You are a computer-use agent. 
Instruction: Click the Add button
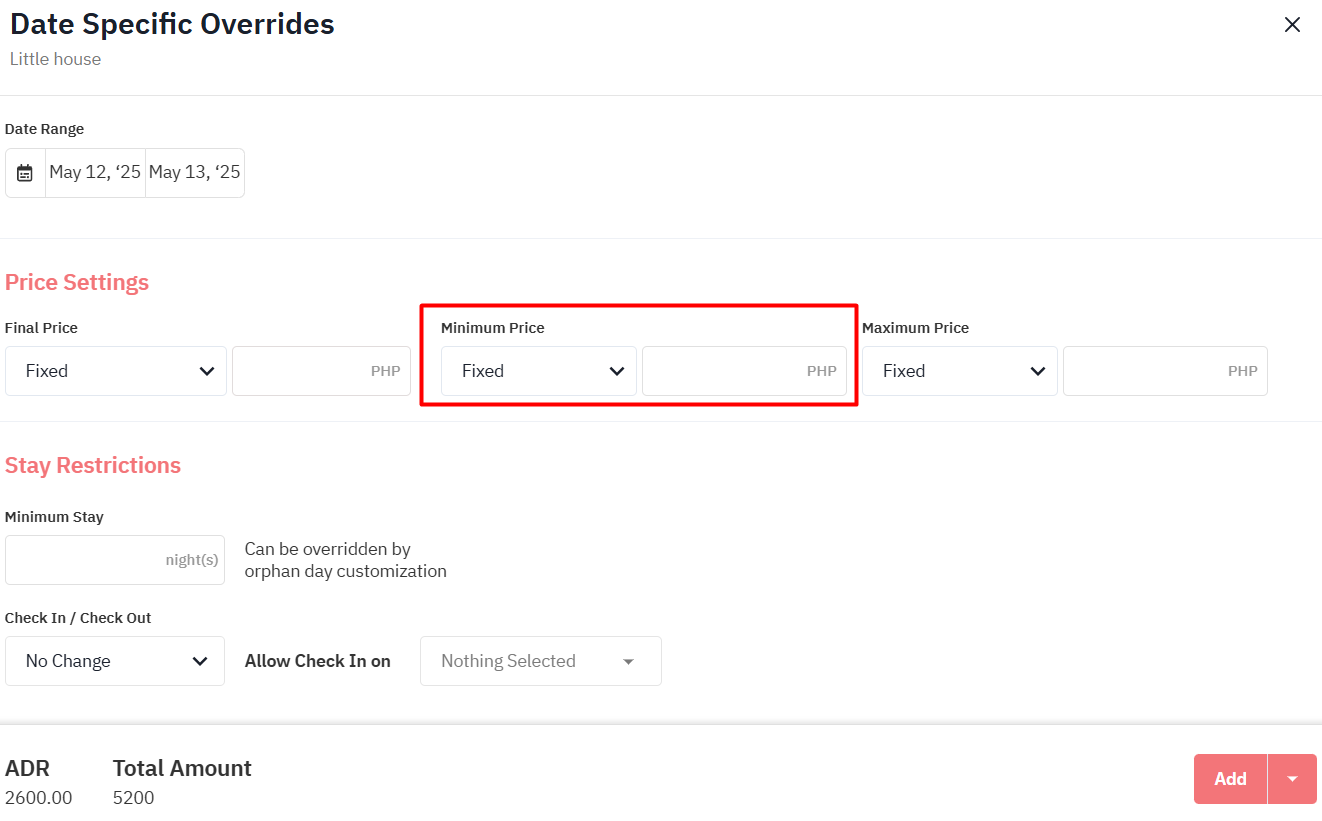coord(1230,779)
